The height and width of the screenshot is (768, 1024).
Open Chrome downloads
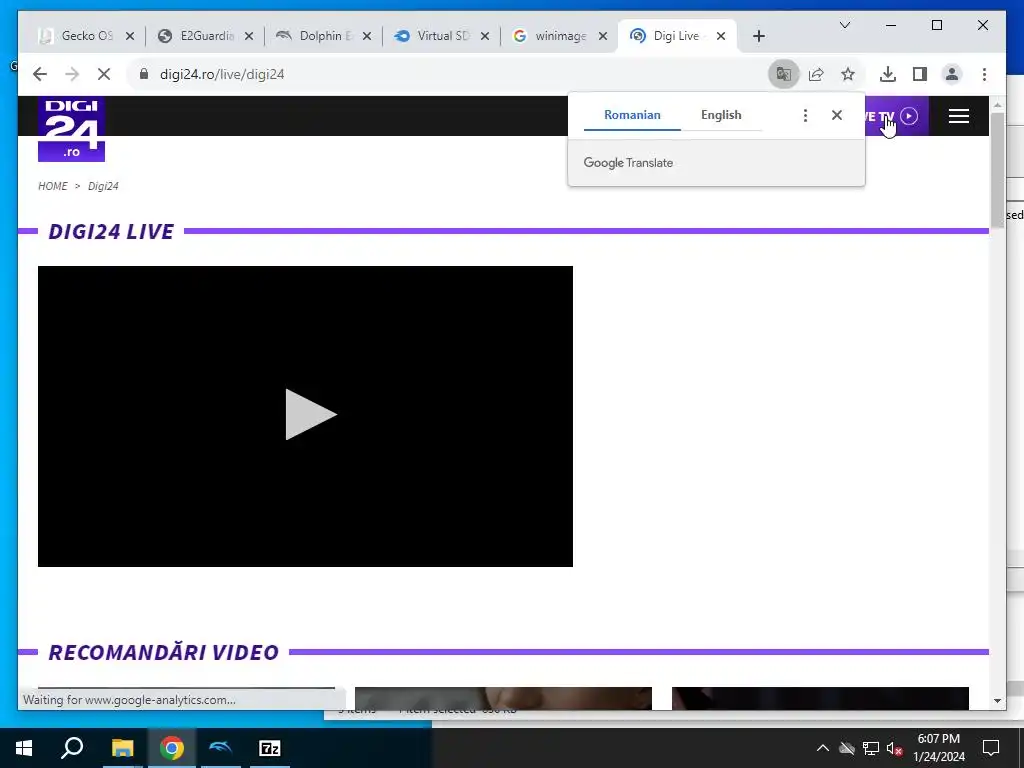tap(888, 74)
